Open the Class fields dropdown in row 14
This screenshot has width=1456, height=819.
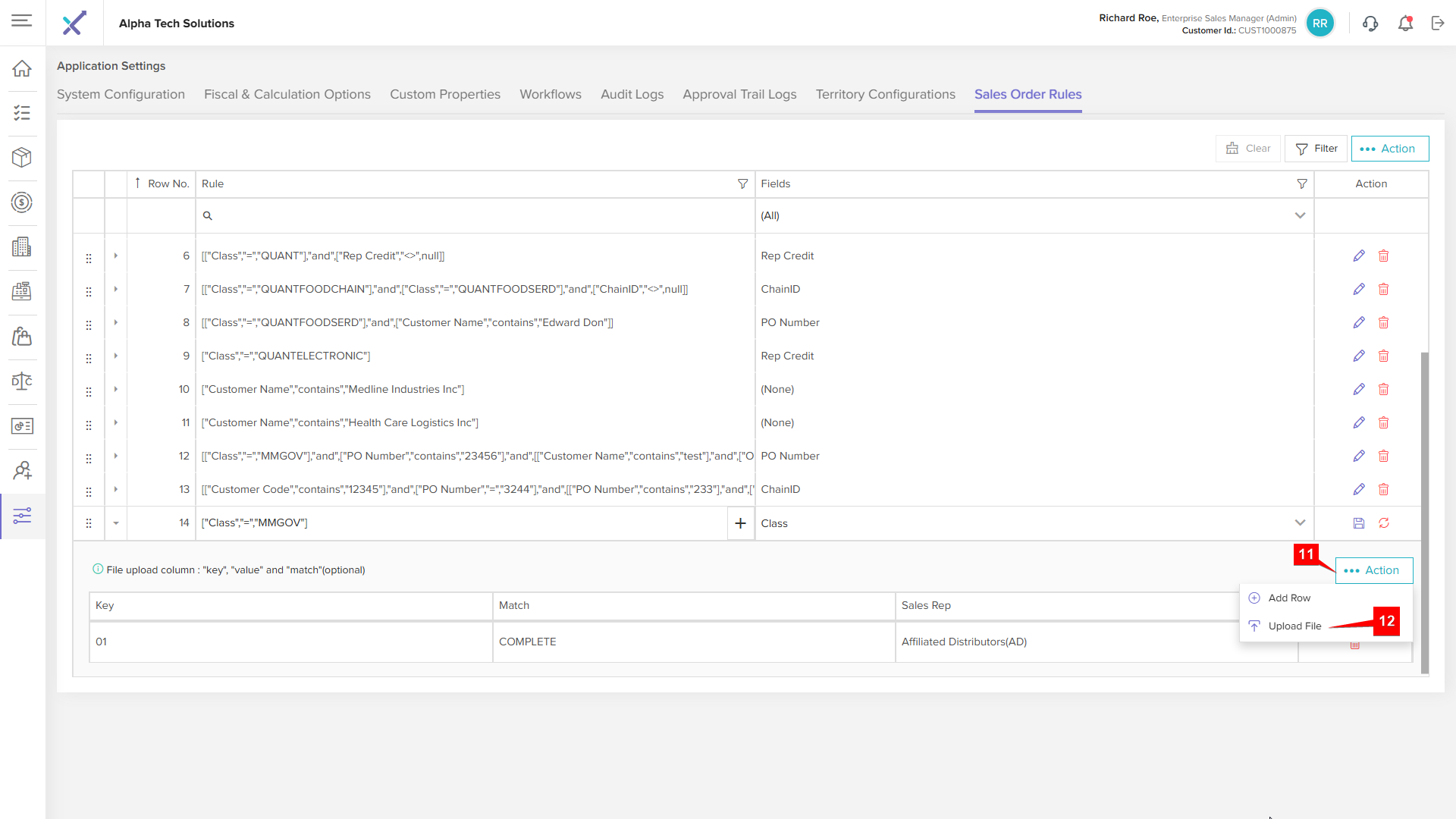[1300, 523]
